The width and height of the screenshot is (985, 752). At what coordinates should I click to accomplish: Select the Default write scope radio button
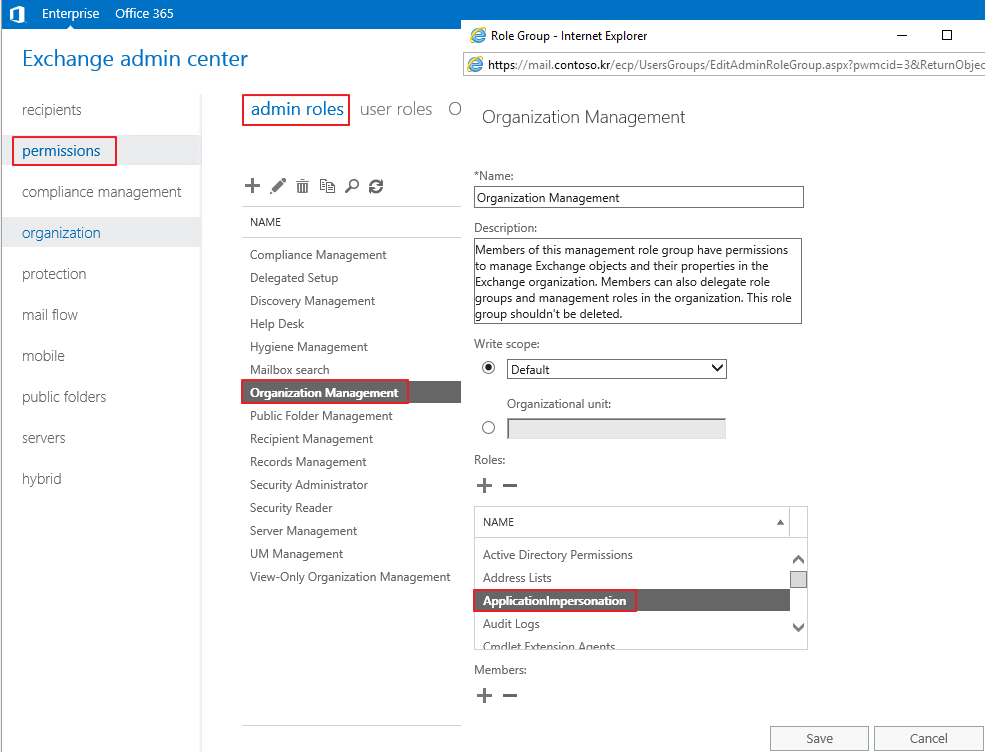click(x=488, y=368)
